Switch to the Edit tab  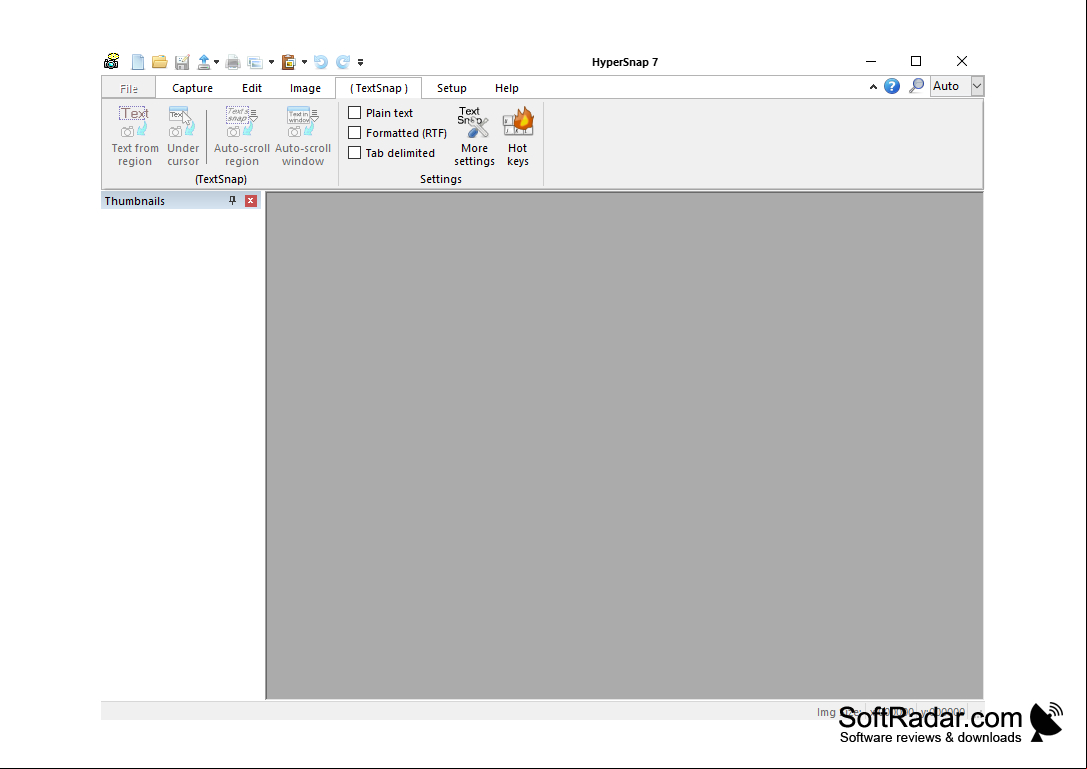point(252,88)
